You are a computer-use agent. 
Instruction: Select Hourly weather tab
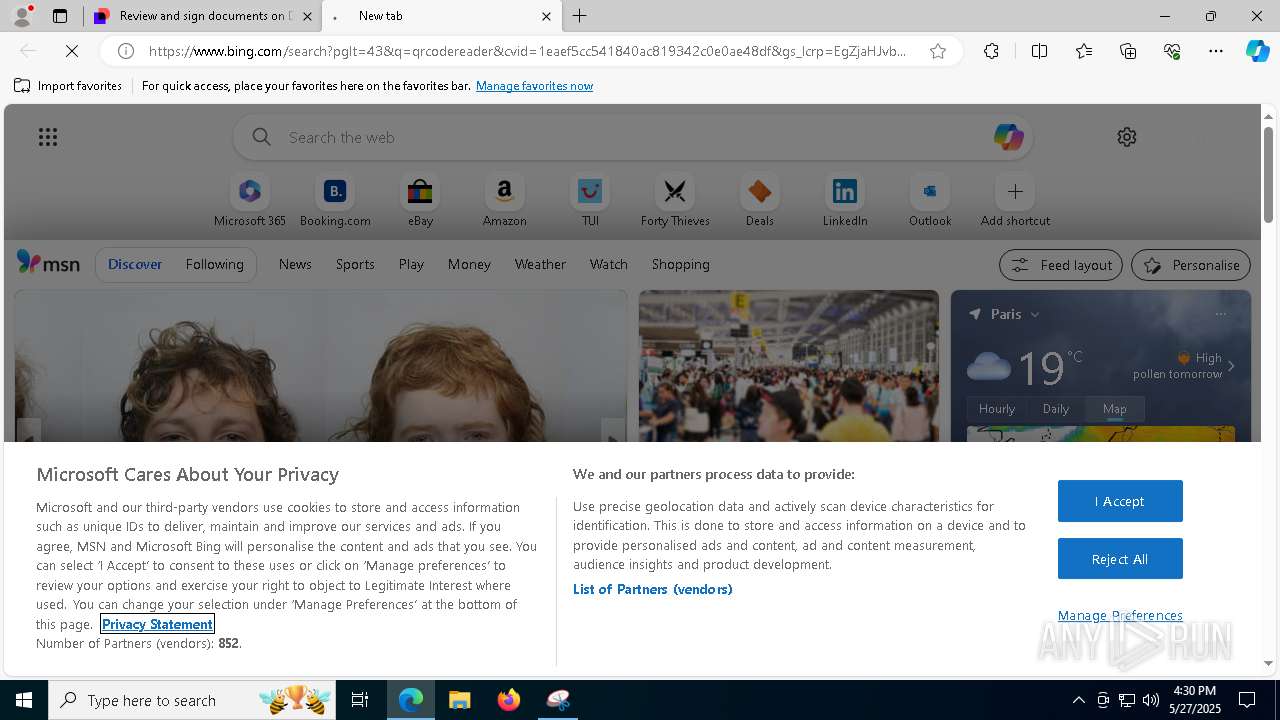(x=997, y=408)
